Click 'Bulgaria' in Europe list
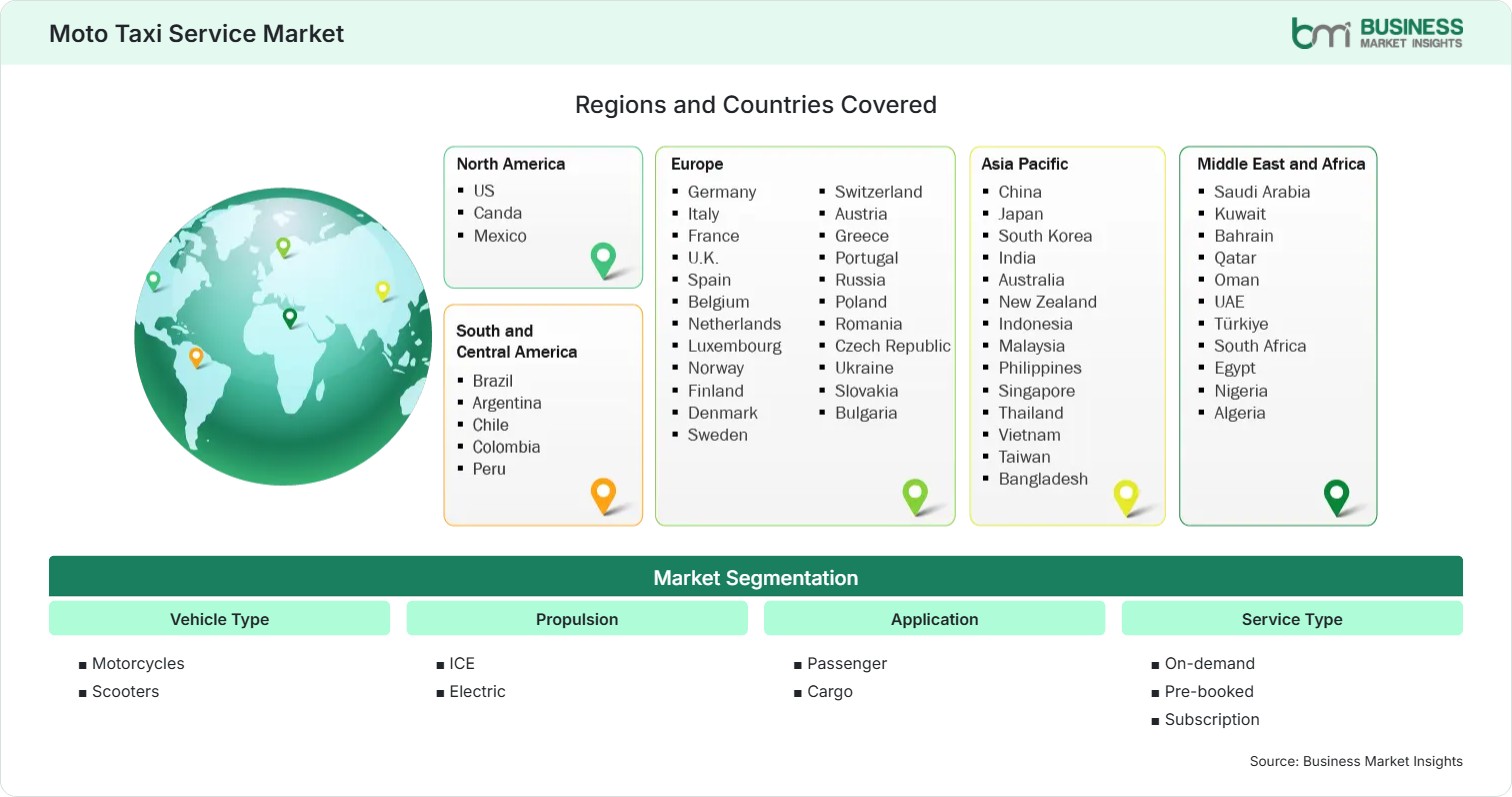 866,412
